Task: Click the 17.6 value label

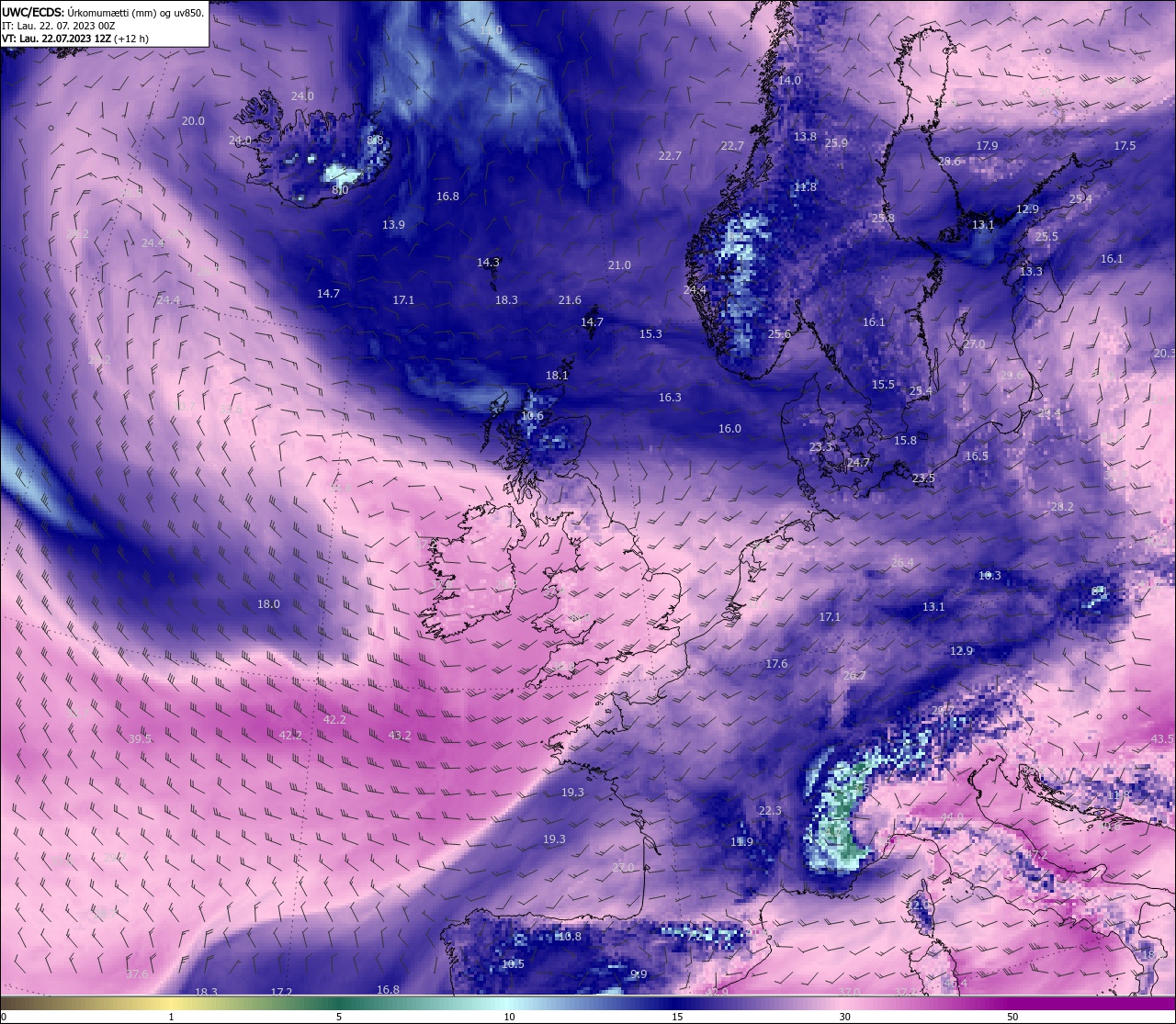Action: (776, 664)
